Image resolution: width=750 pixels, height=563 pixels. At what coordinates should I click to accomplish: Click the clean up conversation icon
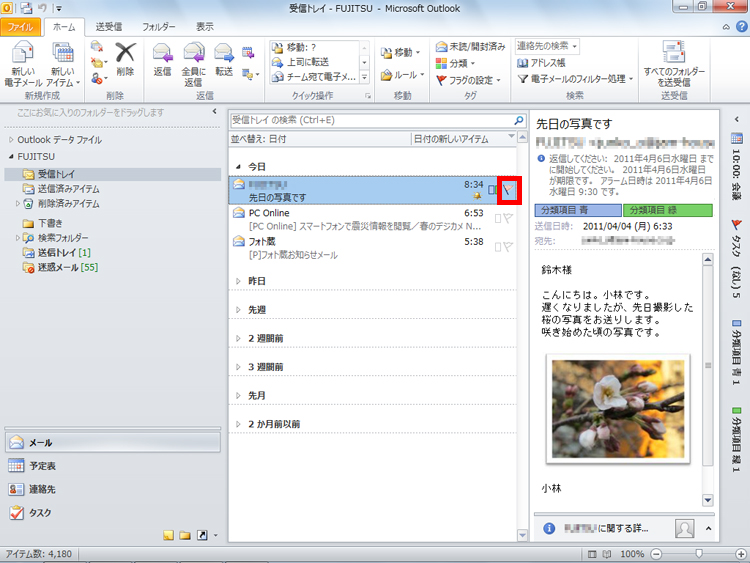click(x=99, y=62)
